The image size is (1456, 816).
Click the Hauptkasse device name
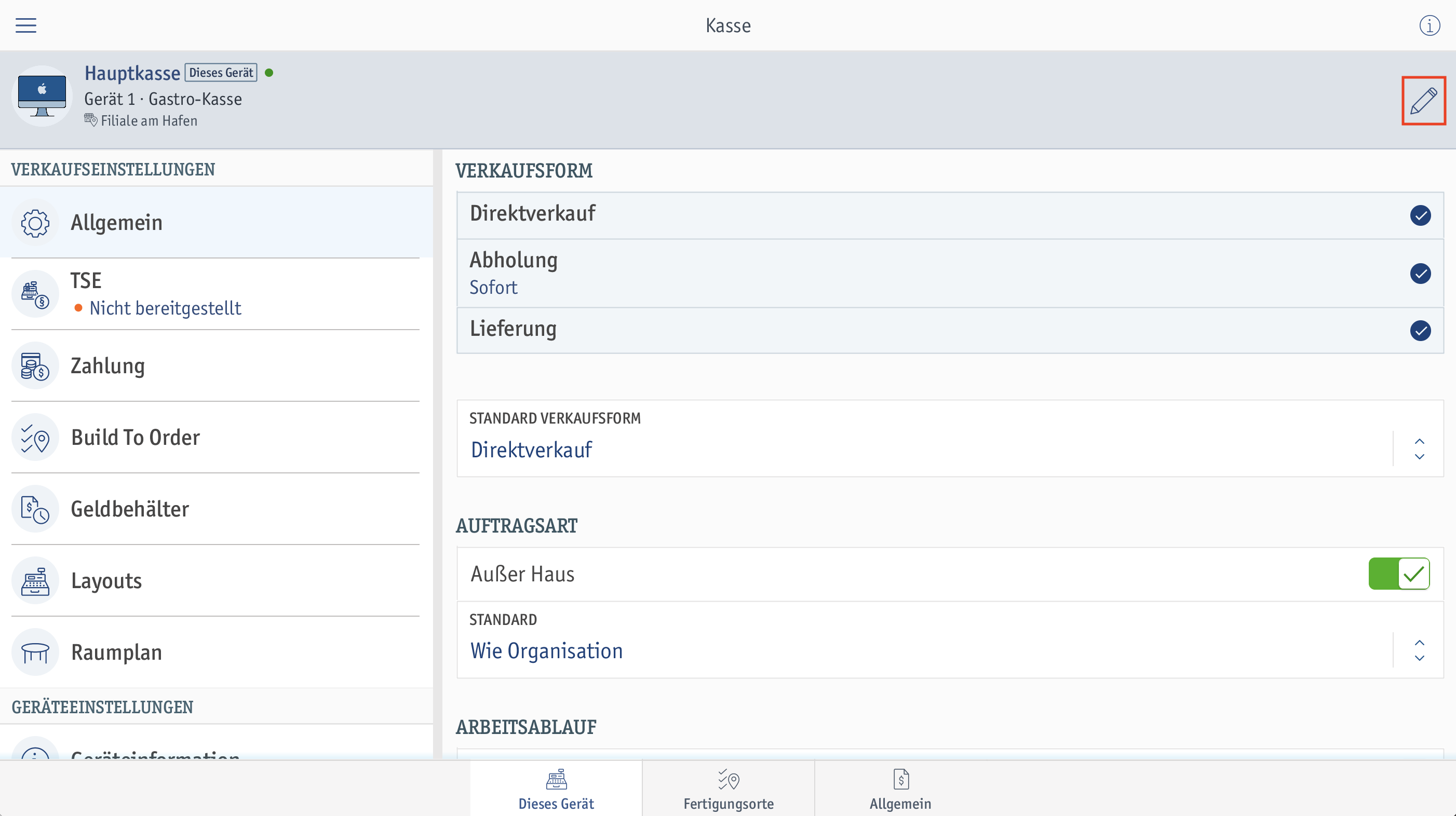pos(132,73)
